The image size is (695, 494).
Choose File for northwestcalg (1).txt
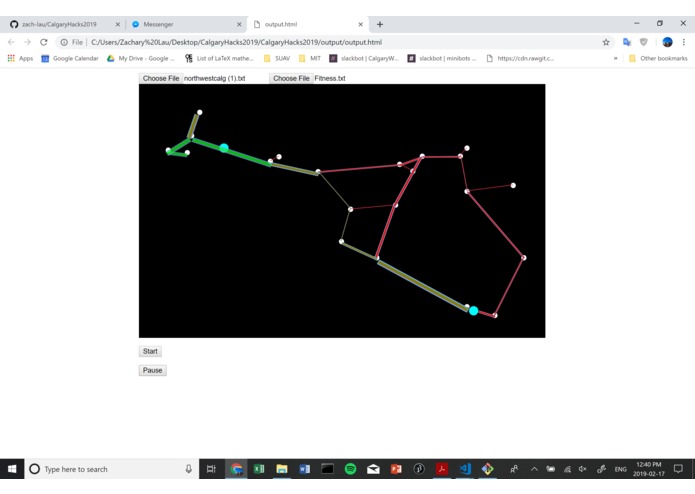[160, 78]
